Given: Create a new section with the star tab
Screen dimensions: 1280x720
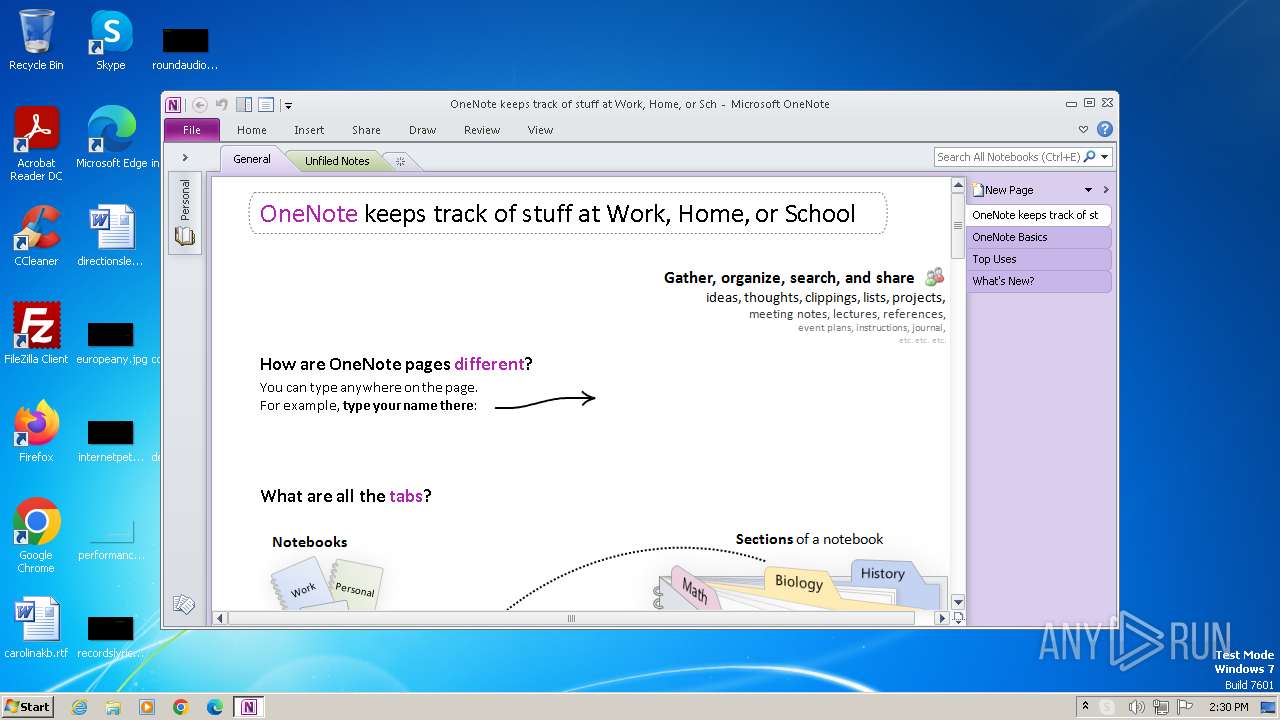Looking at the screenshot, I should [x=400, y=161].
